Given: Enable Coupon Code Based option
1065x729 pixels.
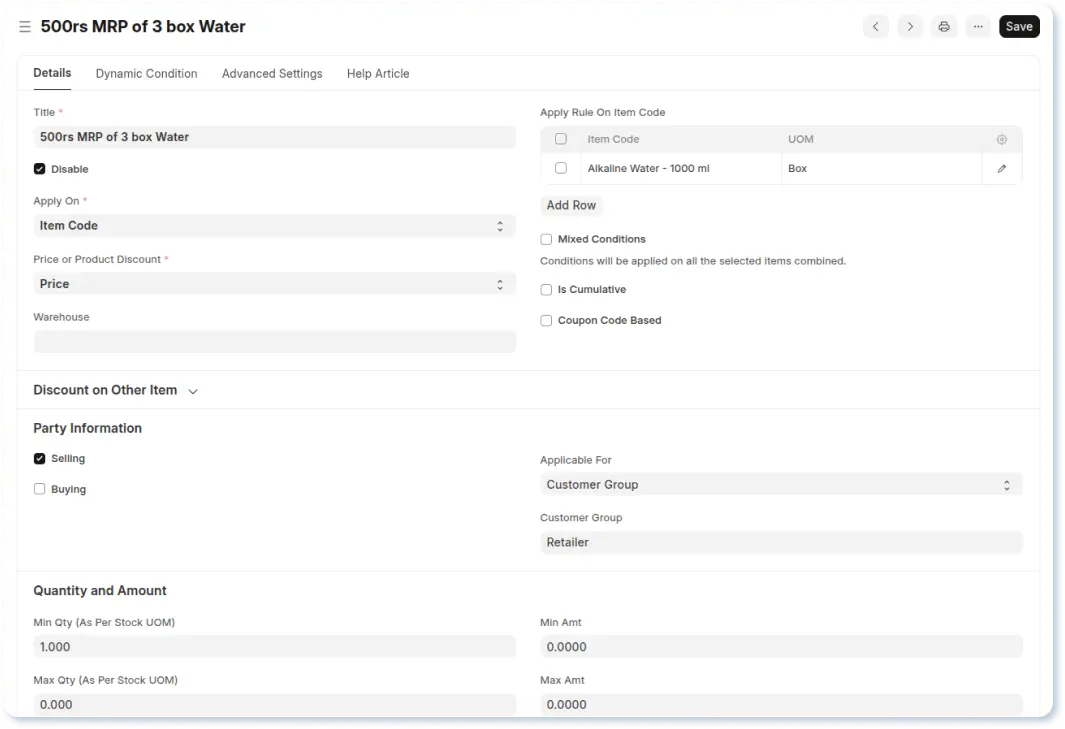Looking at the screenshot, I should [546, 321].
